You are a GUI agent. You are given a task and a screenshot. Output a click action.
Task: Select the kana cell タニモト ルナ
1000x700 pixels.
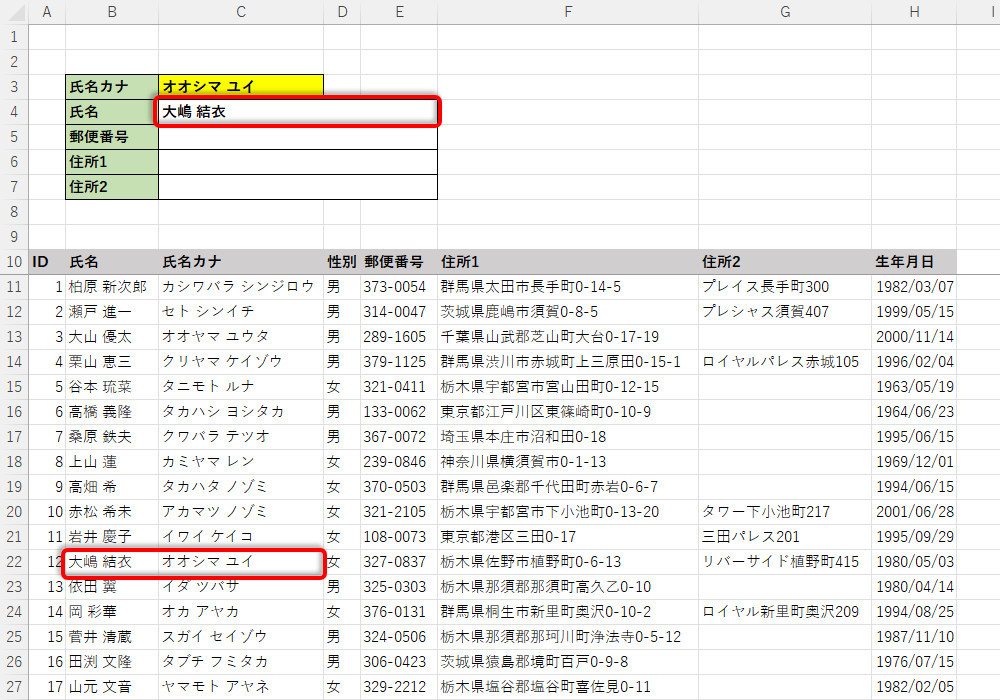(x=240, y=386)
